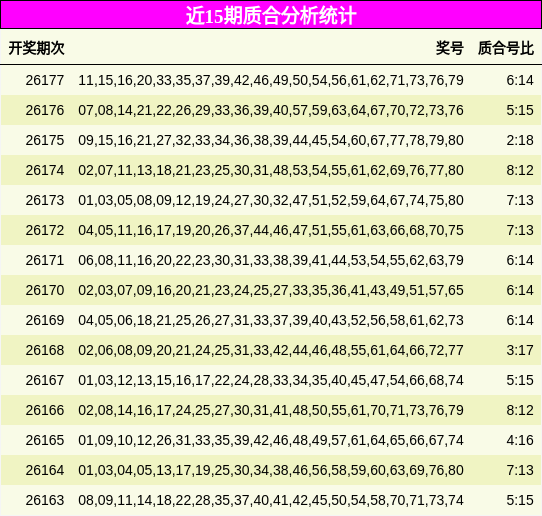542x516 pixels.
Task: Select the numbers for draw 26176
Action: pyautogui.click(x=271, y=110)
